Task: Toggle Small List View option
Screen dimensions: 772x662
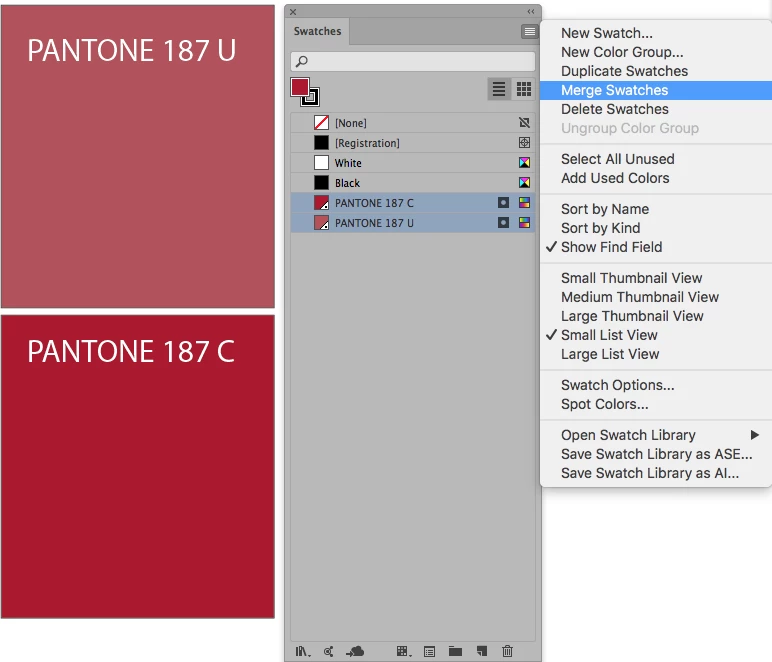Action: pos(656,335)
